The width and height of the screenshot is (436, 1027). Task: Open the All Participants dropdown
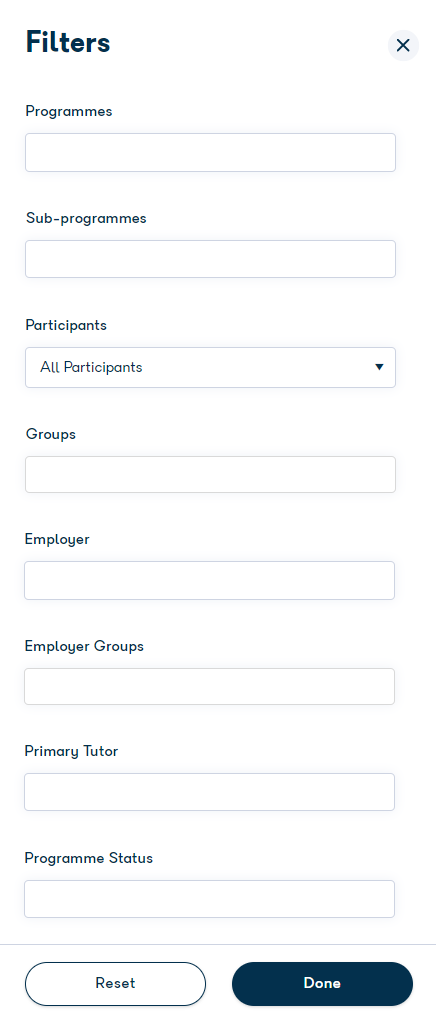(x=210, y=367)
